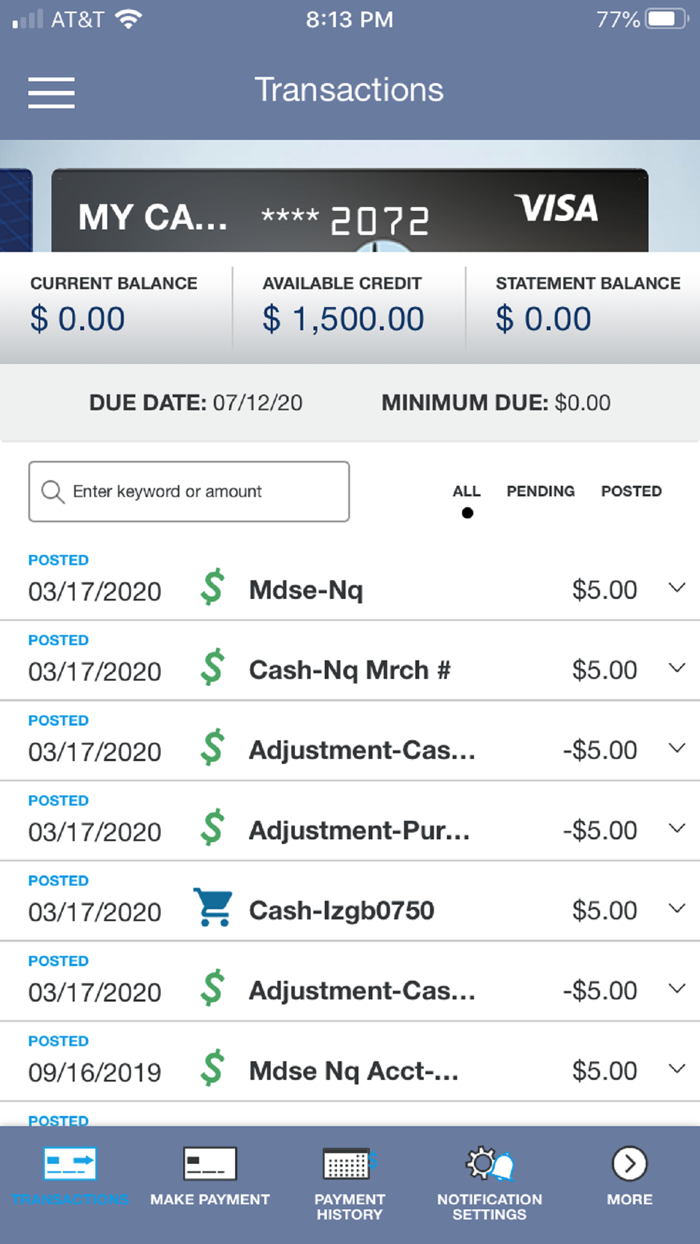Select the PENDING transactions filter
Viewport: 700px width, 1244px height.
tap(540, 491)
